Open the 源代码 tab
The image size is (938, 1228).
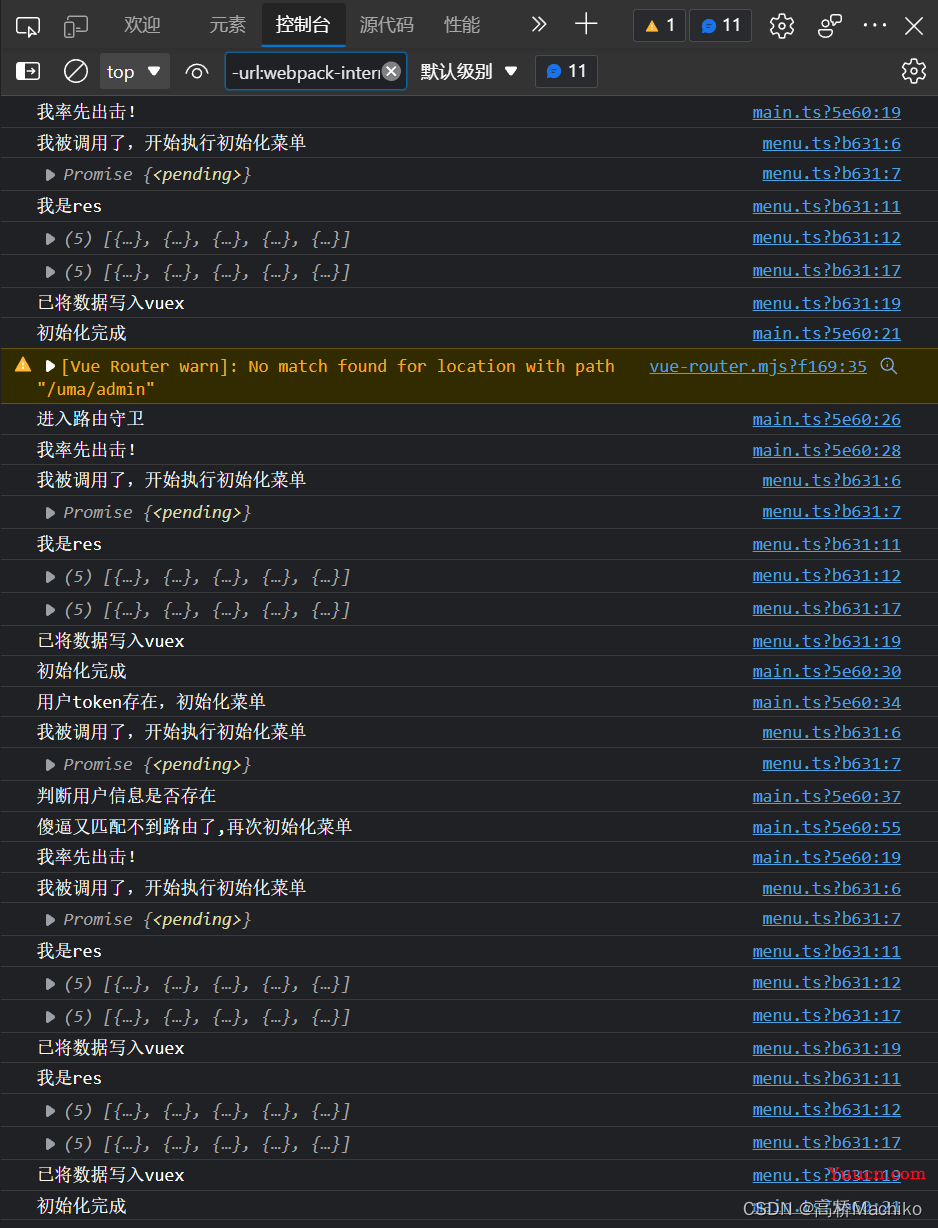click(x=387, y=25)
